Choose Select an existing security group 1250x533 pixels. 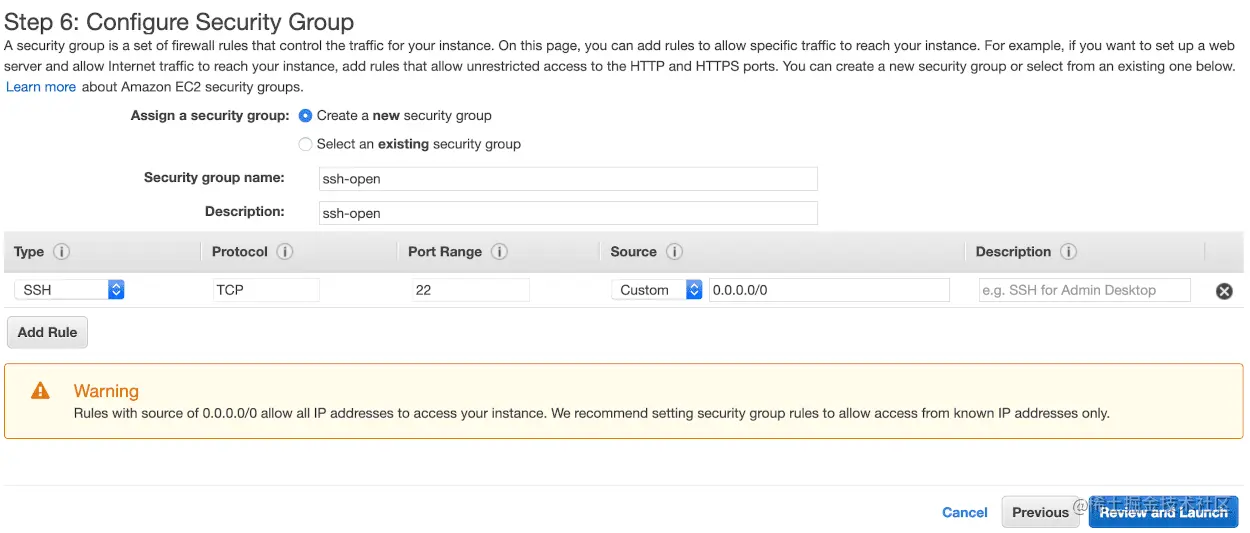(x=306, y=144)
